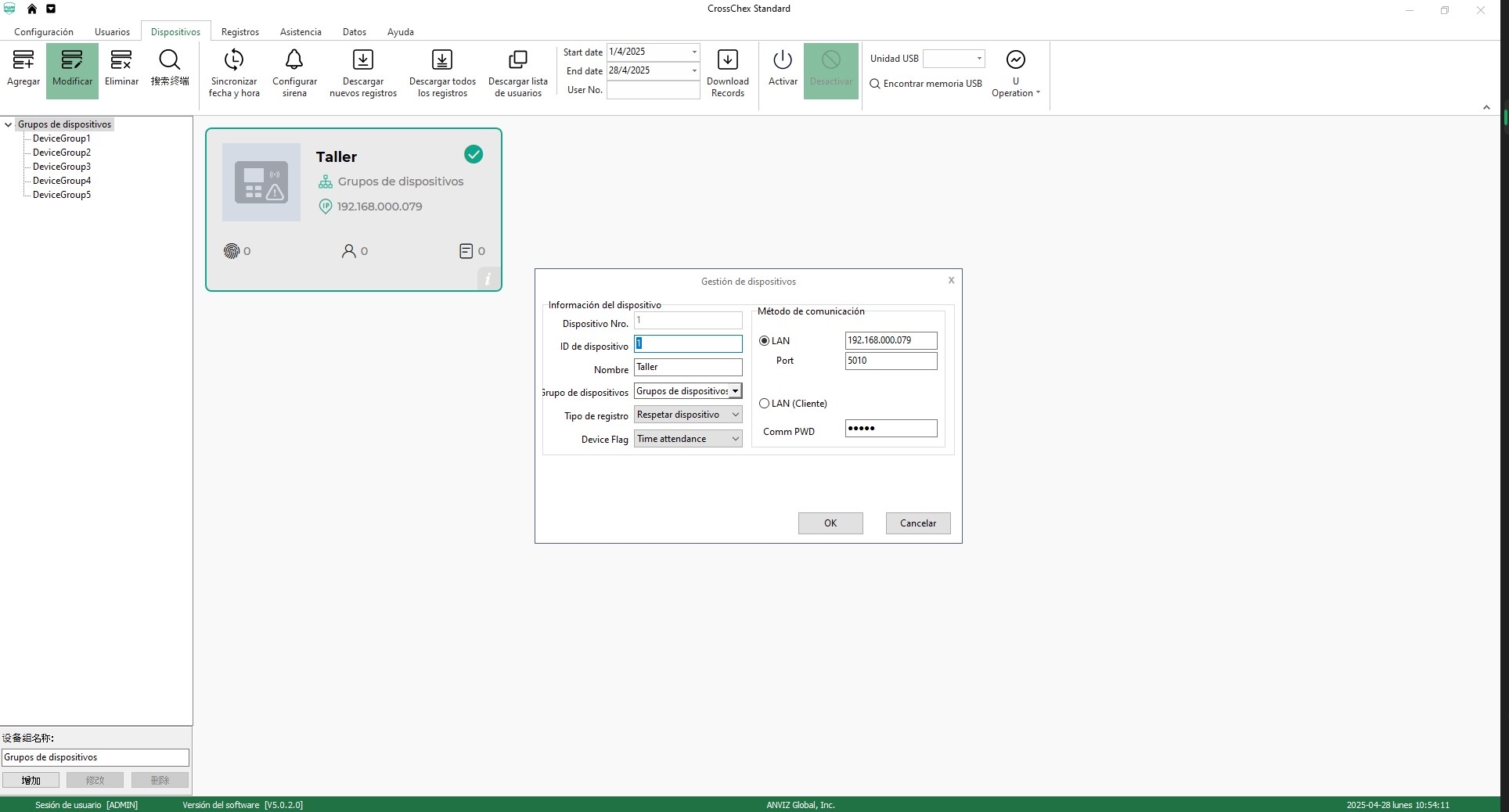Collapse the ribbon with the chevron
1509x812 pixels.
1486,108
